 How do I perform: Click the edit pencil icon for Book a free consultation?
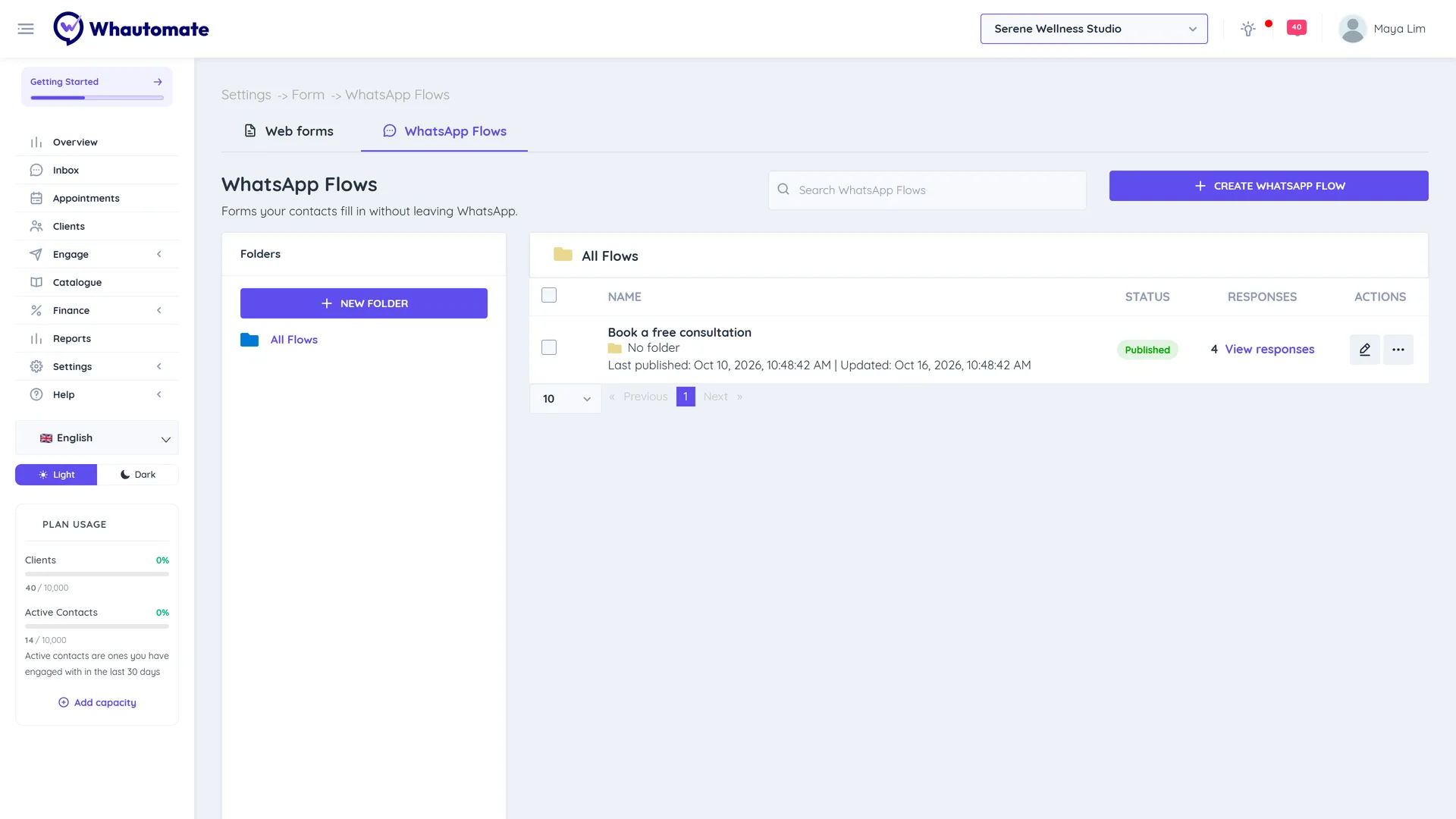pyautogui.click(x=1365, y=350)
